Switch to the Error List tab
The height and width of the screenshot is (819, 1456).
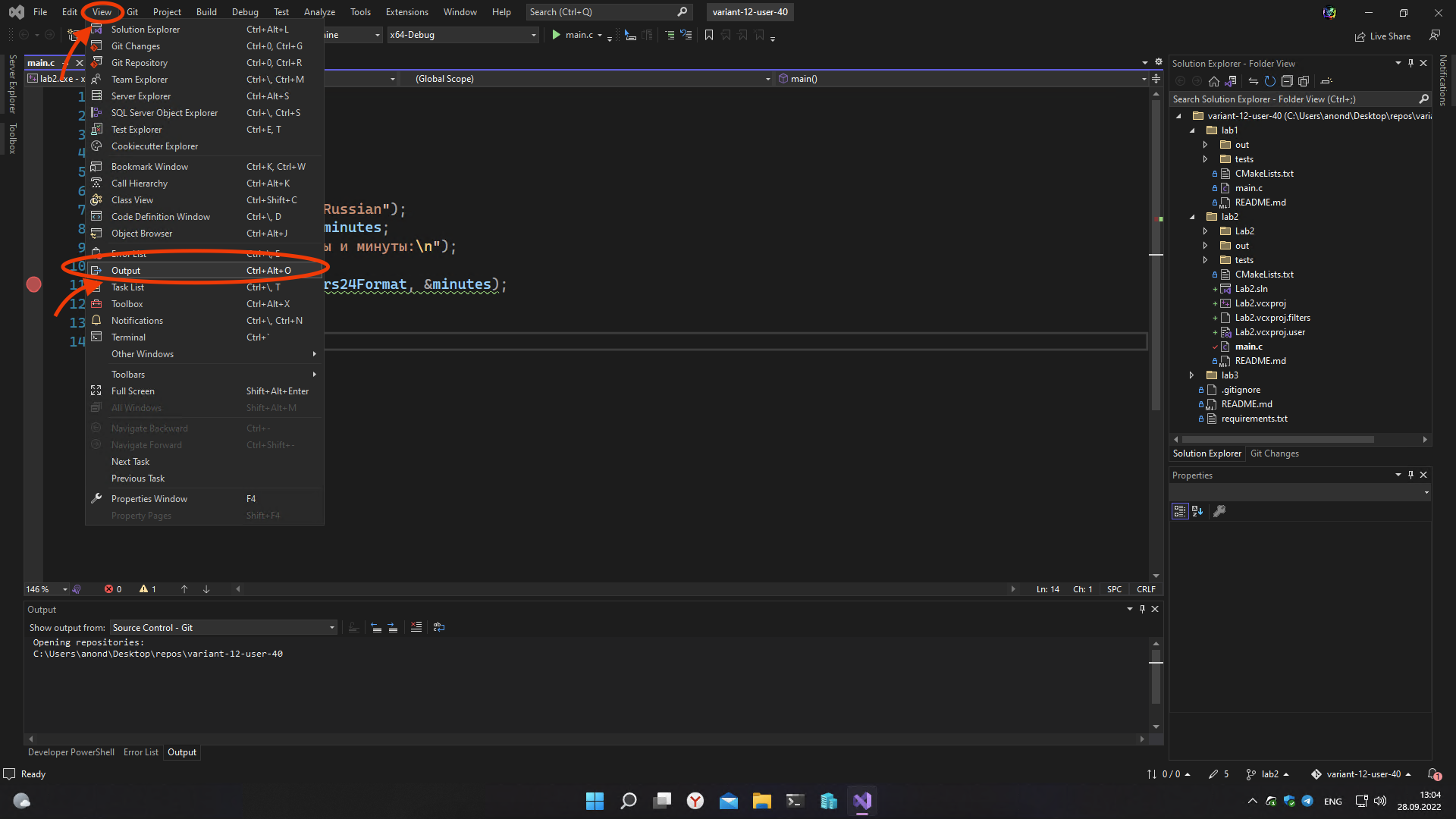point(140,752)
